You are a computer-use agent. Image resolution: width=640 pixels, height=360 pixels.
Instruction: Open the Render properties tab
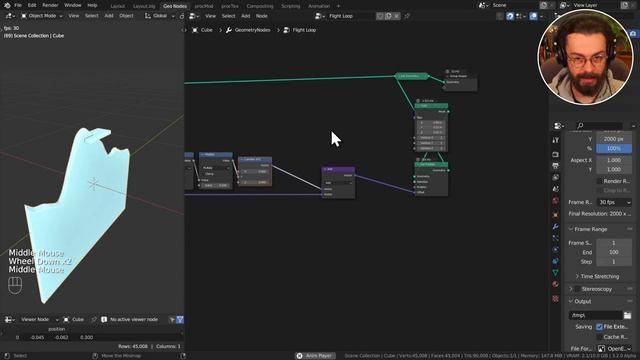556,155
